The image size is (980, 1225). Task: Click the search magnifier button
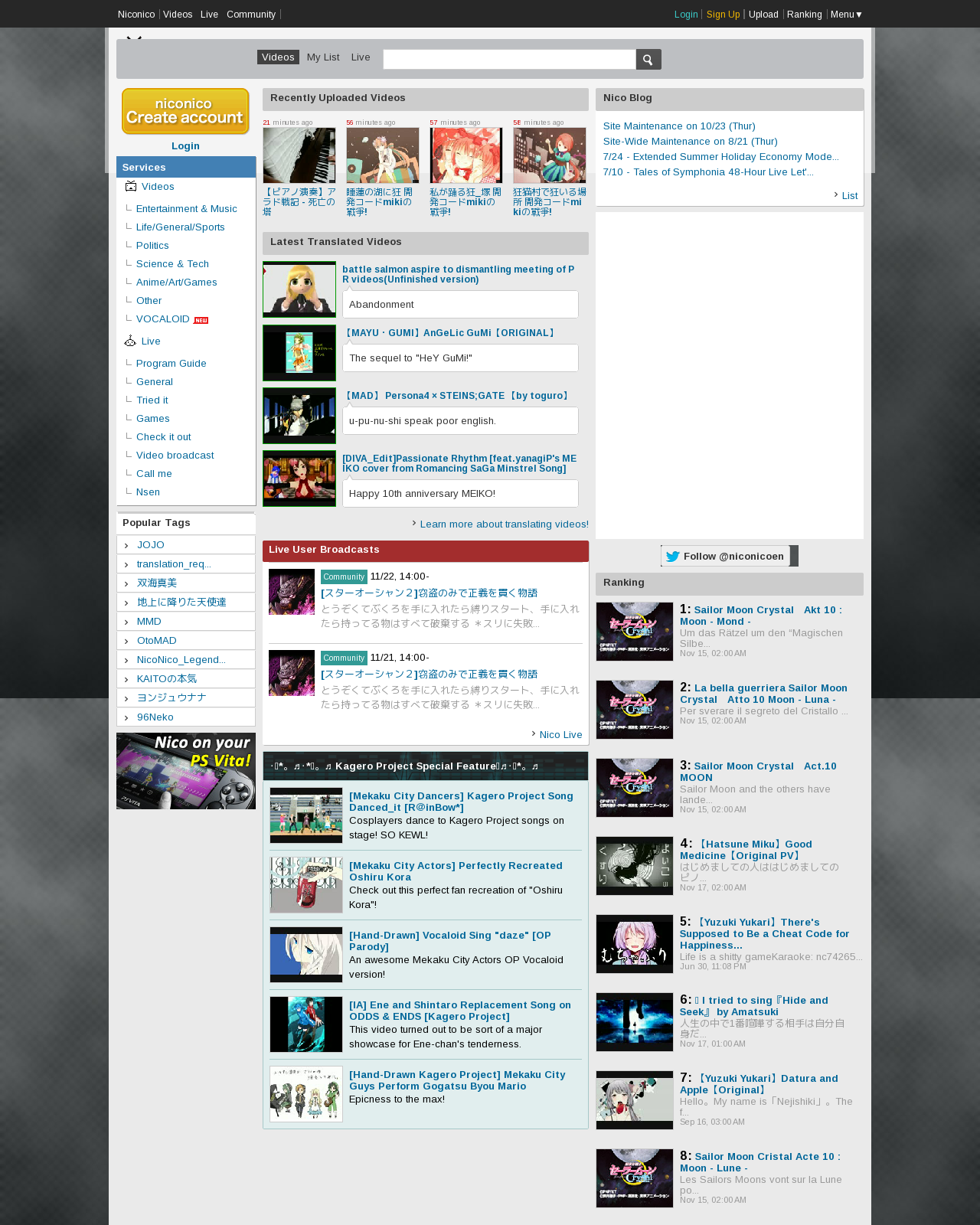648,60
